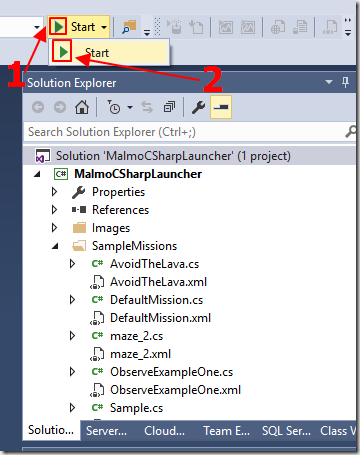Click the search magnifier icon in Solution Explorer
The width and height of the screenshot is (360, 455).
point(350,132)
